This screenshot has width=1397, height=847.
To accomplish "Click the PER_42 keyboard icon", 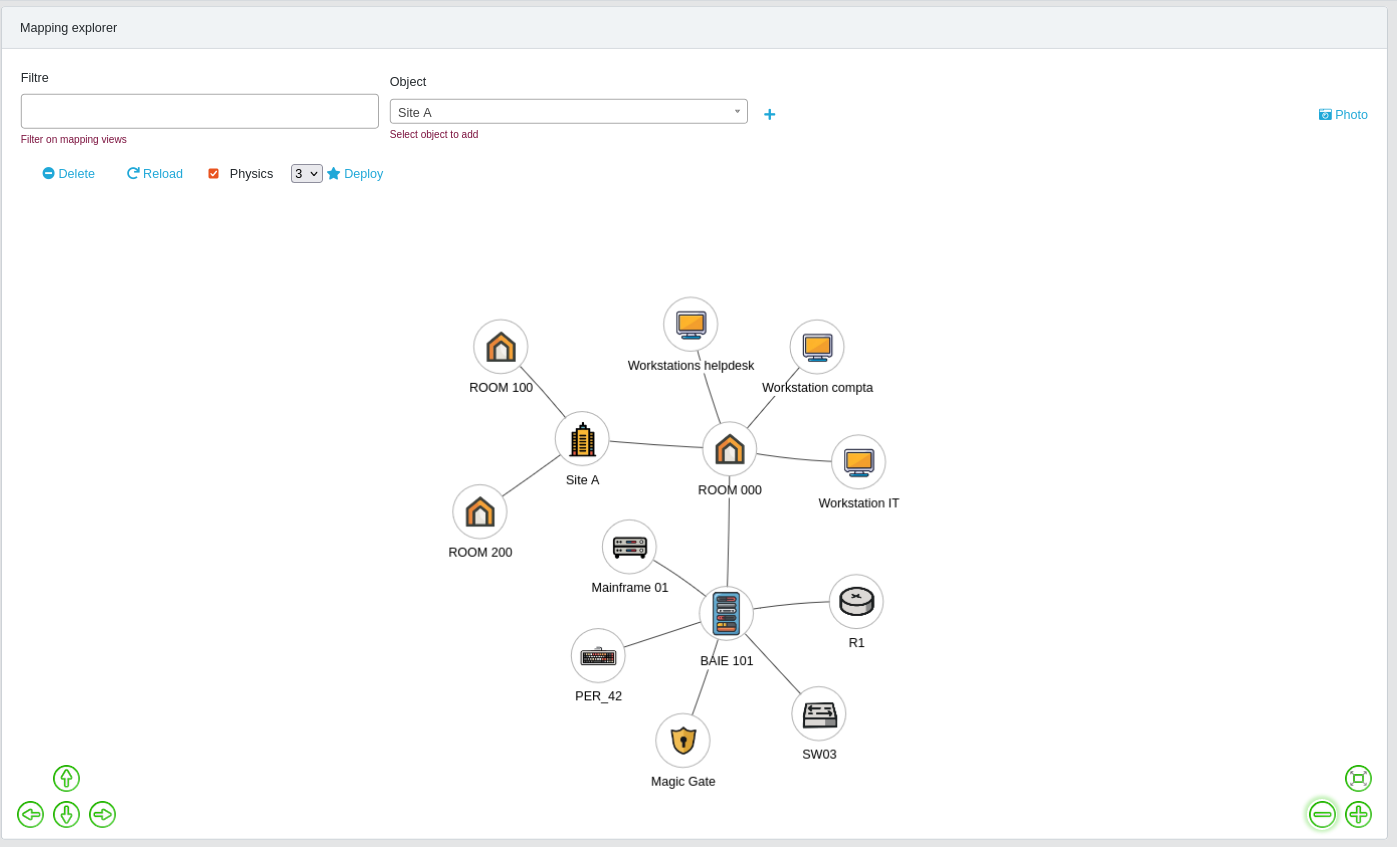I will point(598,655).
